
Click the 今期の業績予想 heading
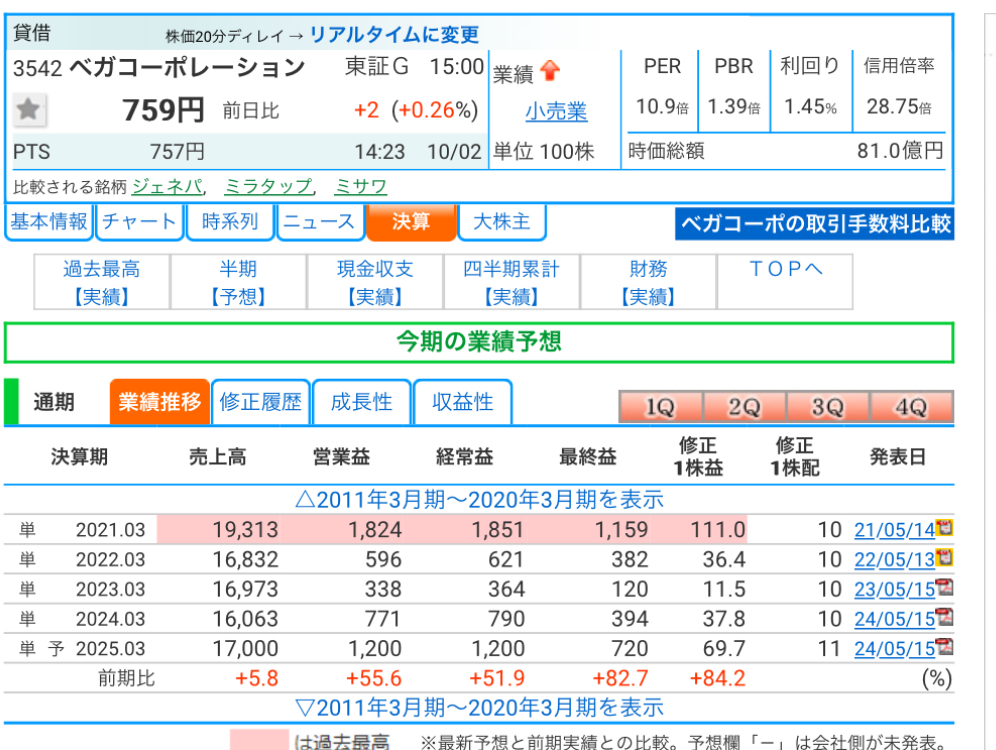click(x=479, y=342)
